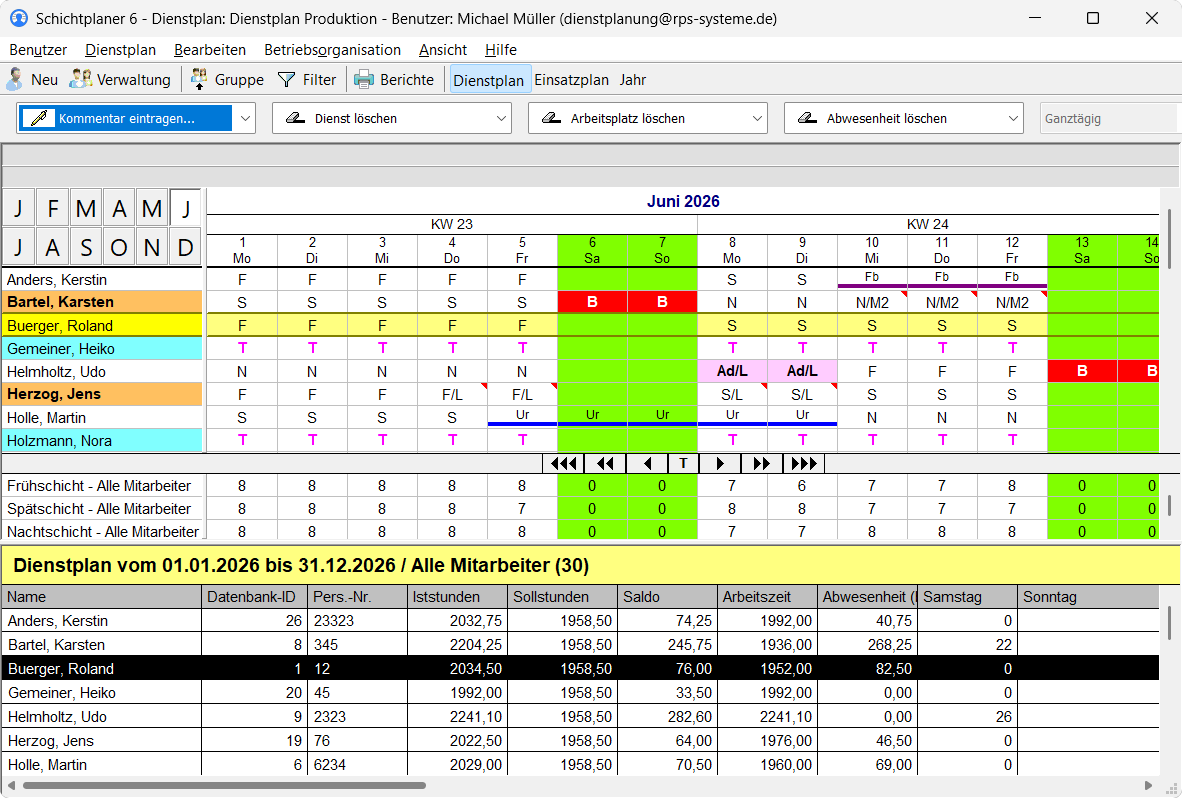Expand the Kommentar eintragen dropdown arrow
Viewport: 1182px width, 798px height.
click(245, 118)
